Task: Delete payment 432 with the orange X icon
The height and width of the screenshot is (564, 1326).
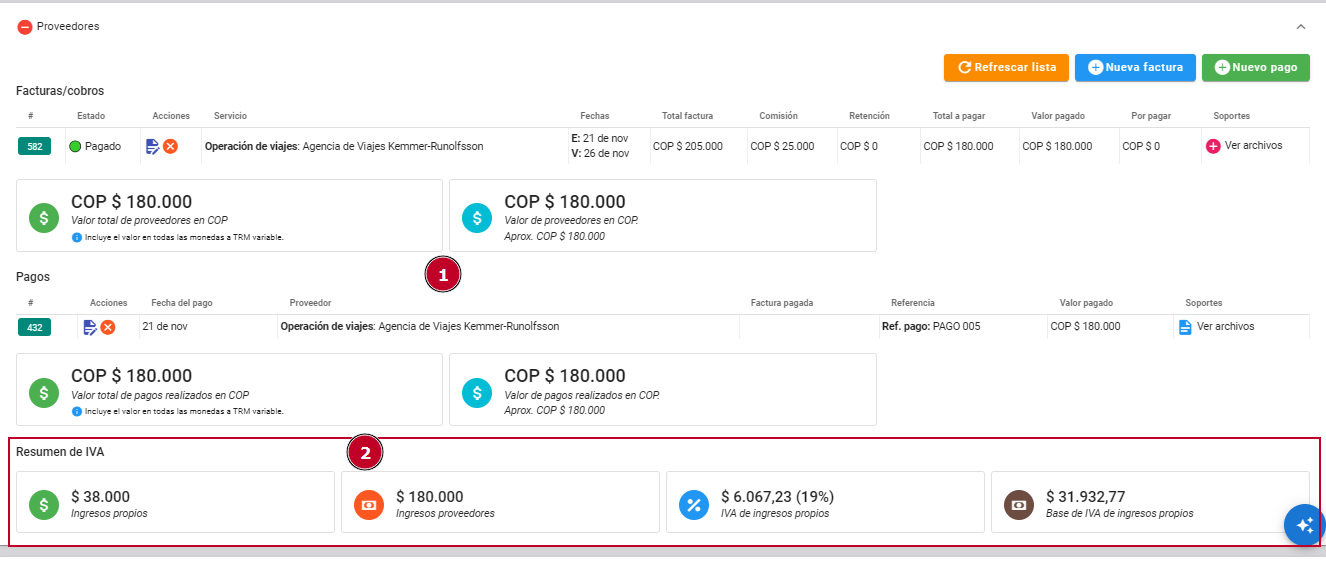Action: [108, 327]
